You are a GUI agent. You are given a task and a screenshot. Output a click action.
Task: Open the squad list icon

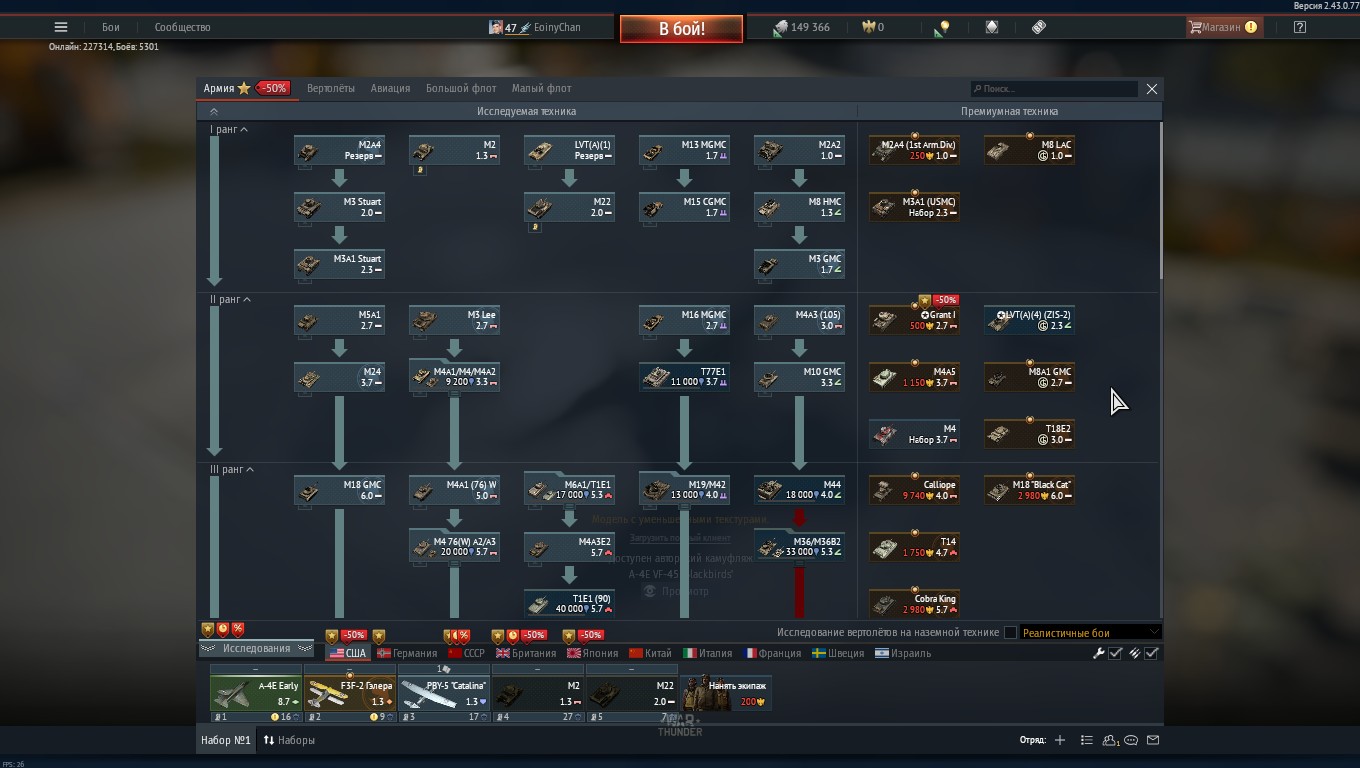click(1086, 740)
